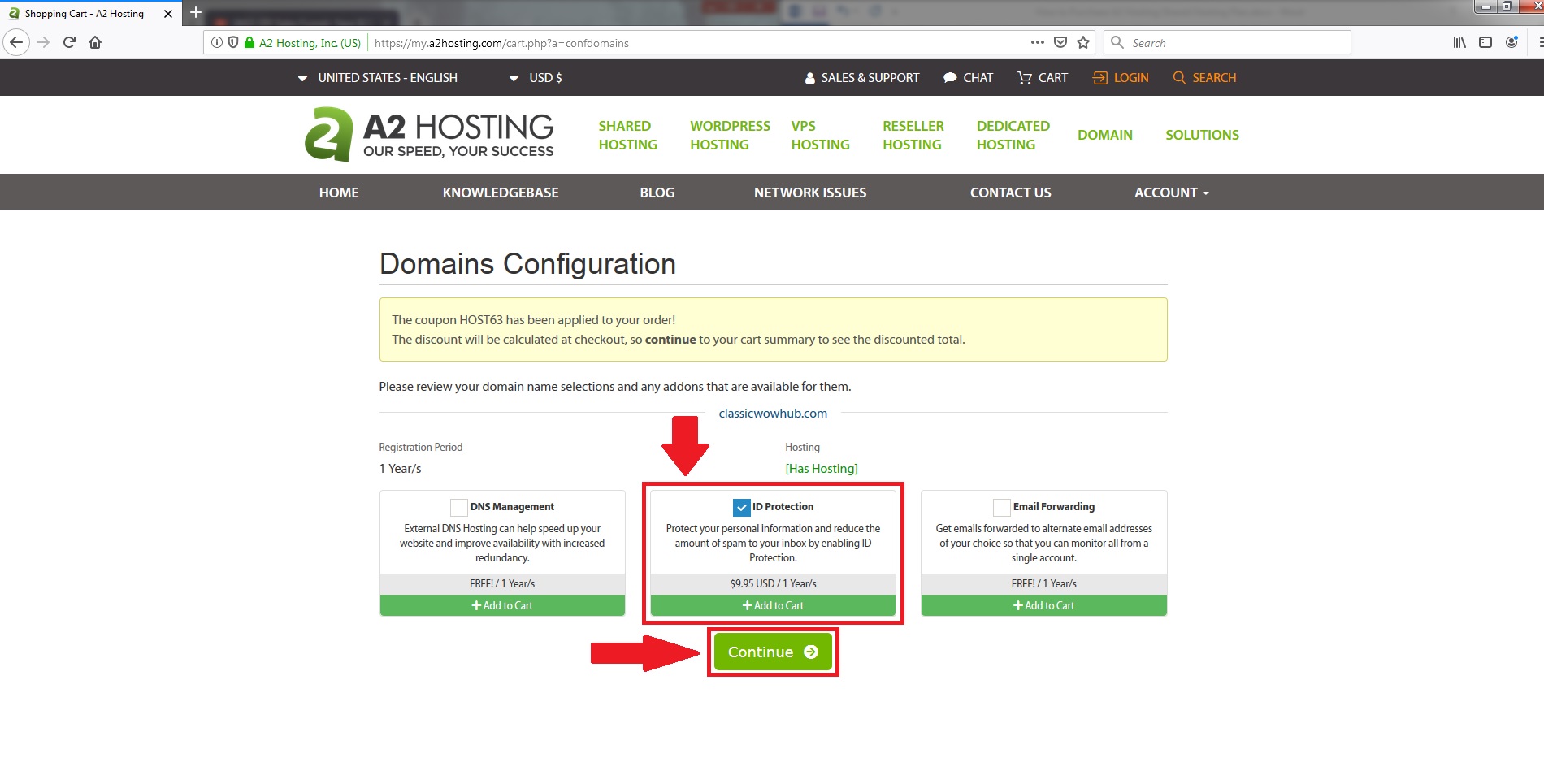Open Sales & Support link

(862, 78)
